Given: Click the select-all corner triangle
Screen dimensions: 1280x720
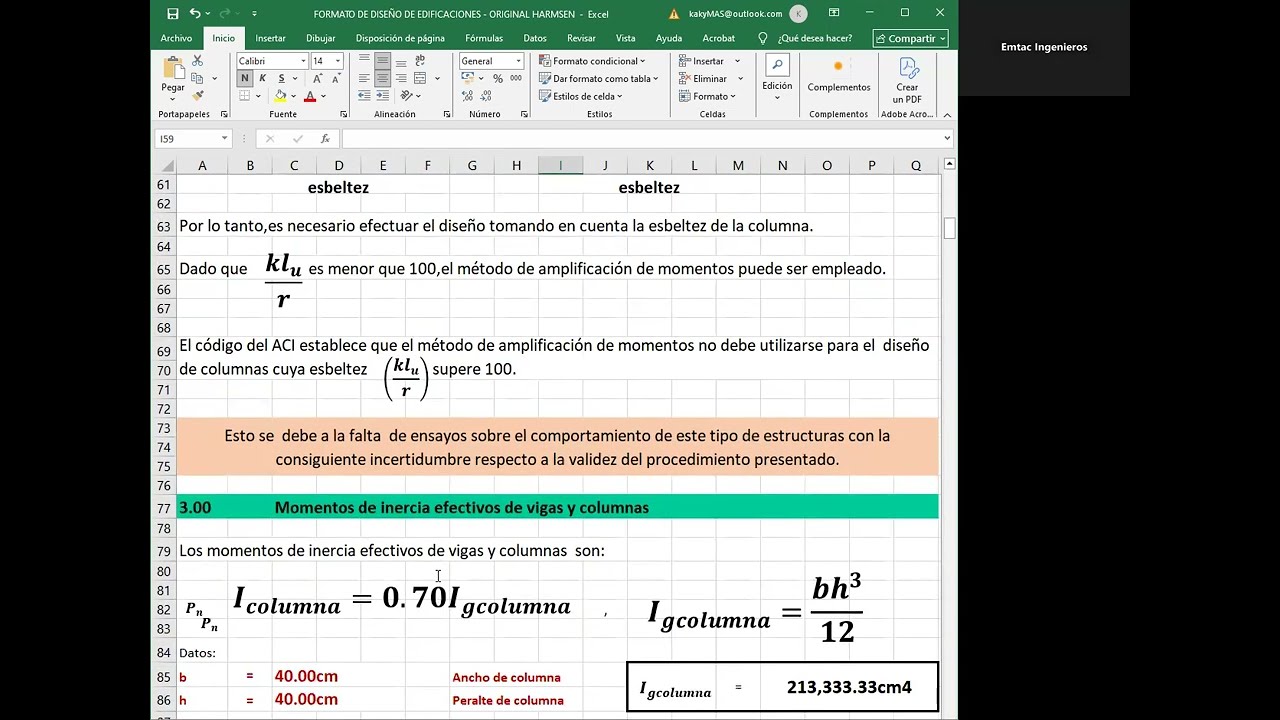Looking at the screenshot, I should (166, 165).
